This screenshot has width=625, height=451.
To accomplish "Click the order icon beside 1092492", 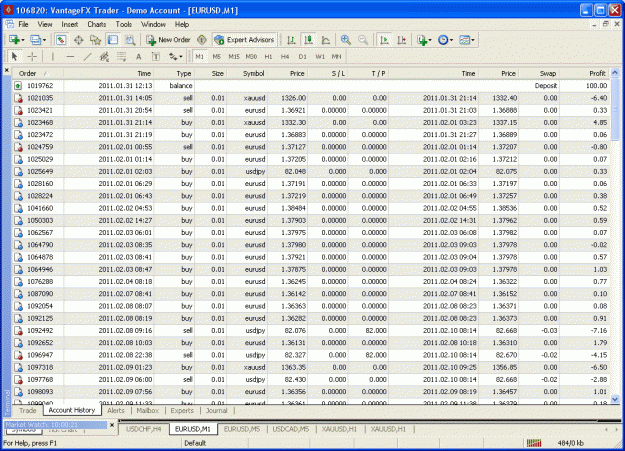I will coord(18,331).
